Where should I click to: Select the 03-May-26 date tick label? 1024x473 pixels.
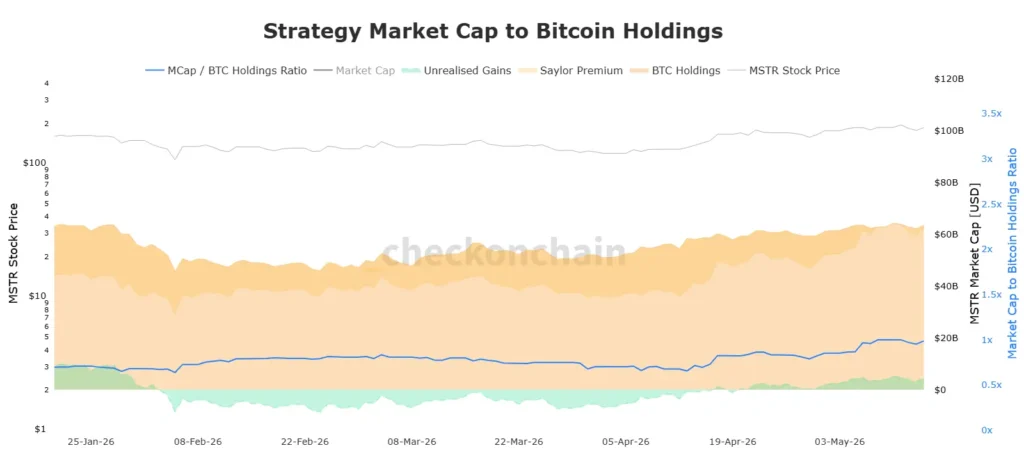click(x=840, y=442)
